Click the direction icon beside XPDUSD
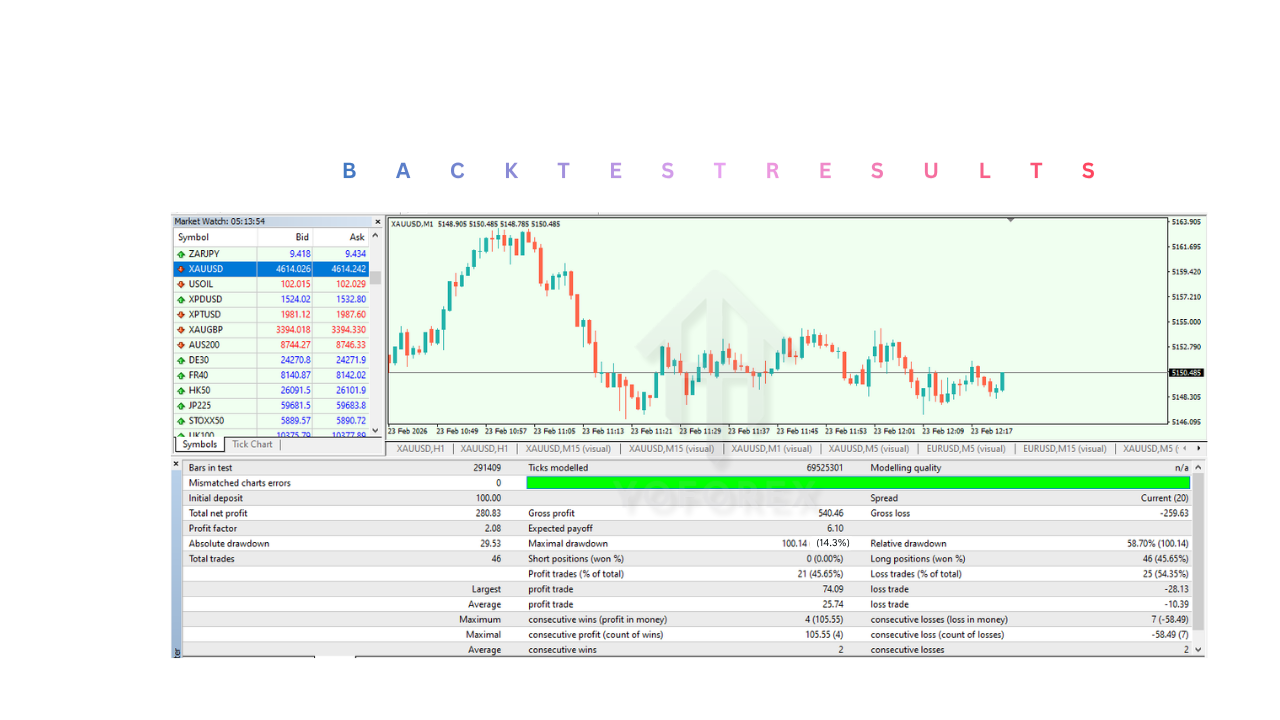 pos(181,299)
